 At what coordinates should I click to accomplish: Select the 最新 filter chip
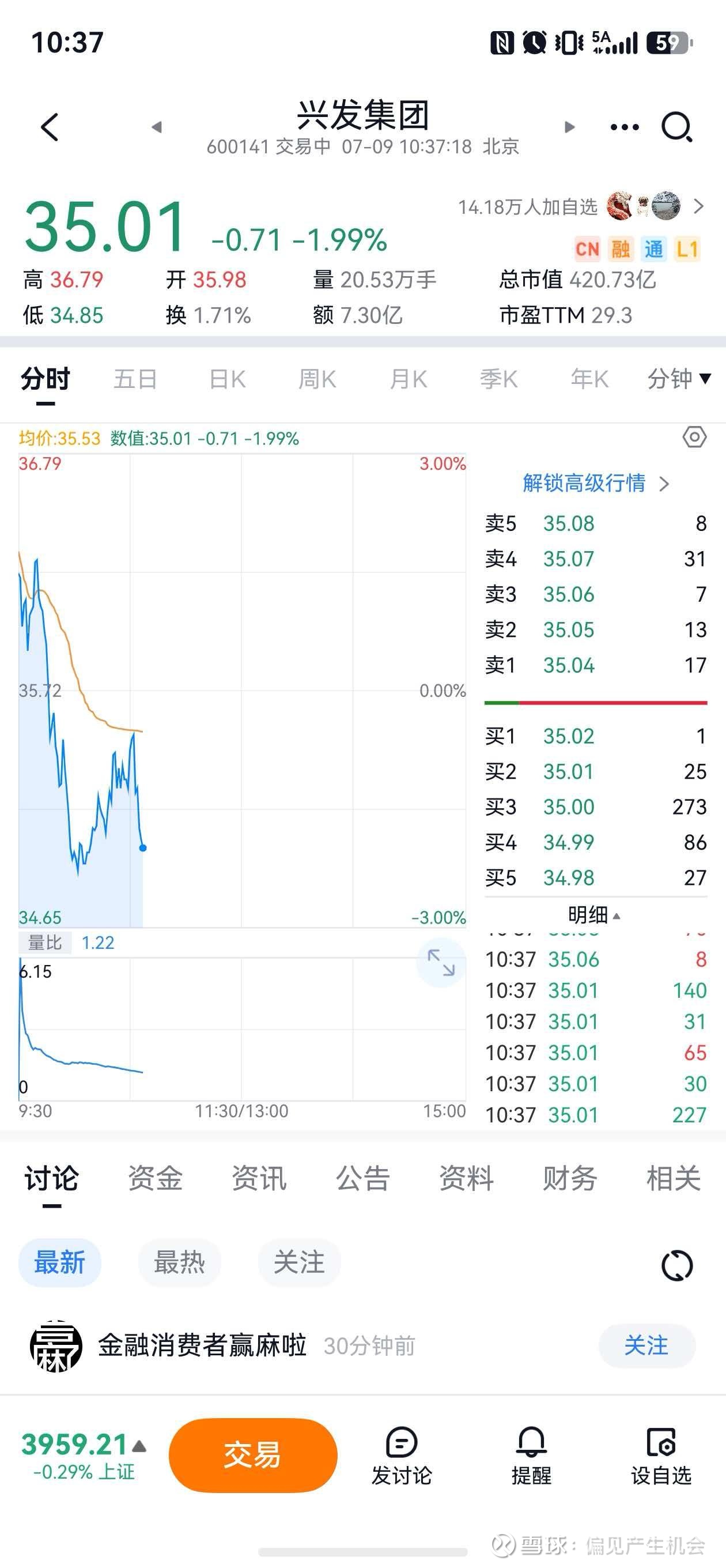60,1262
